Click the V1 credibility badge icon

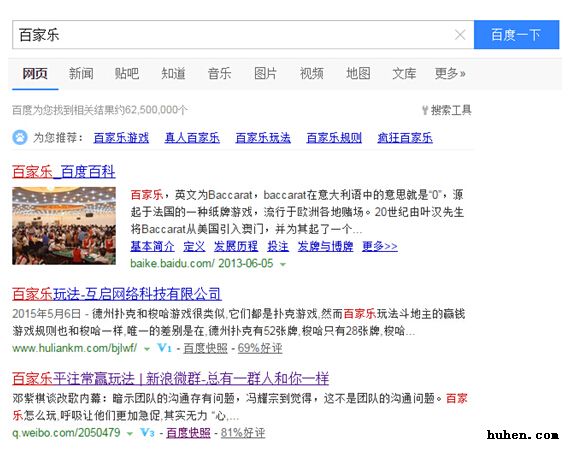pos(164,348)
